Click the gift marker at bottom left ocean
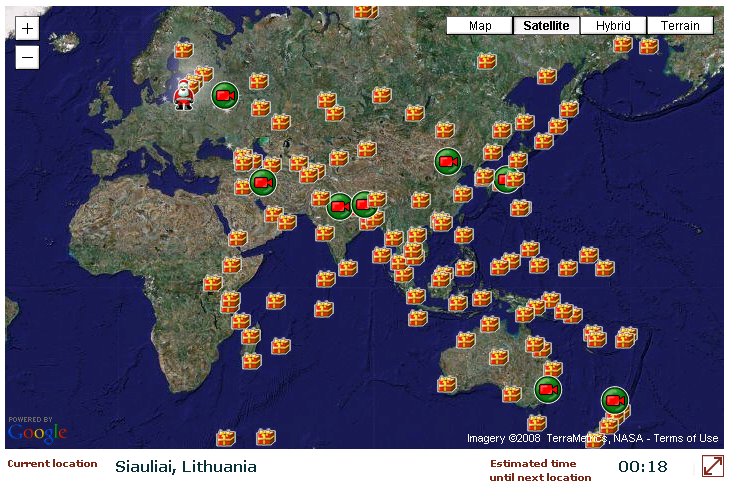The width and height of the screenshot is (738, 504). pos(225,438)
